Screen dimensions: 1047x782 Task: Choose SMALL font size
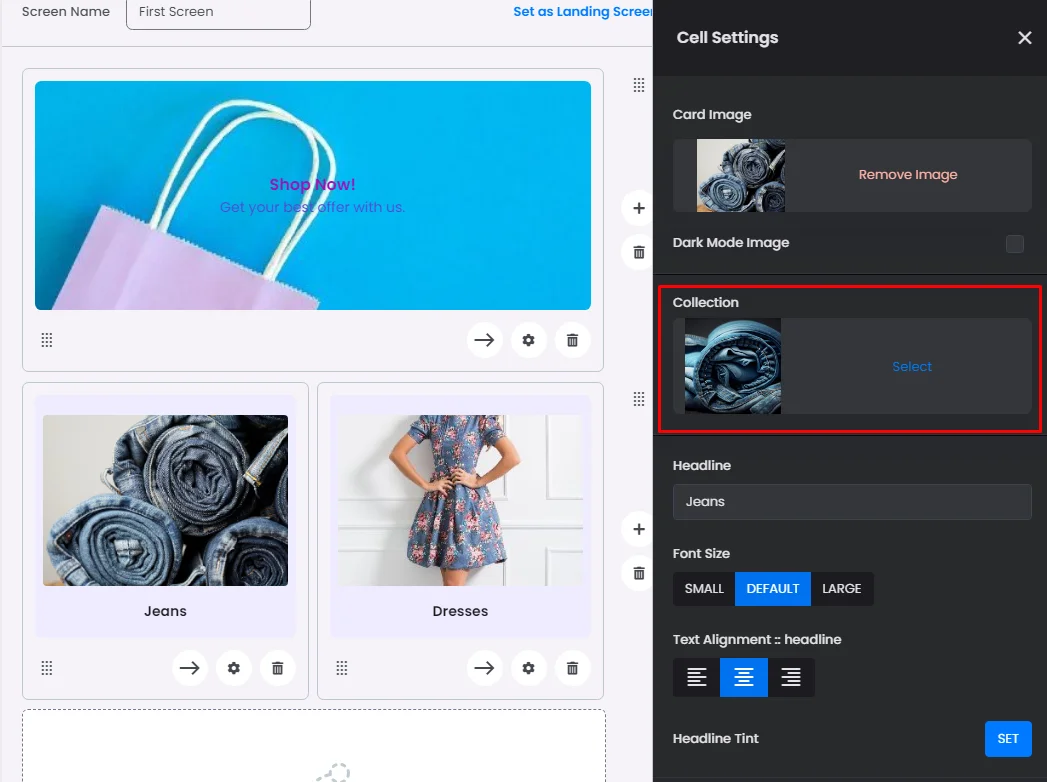704,589
